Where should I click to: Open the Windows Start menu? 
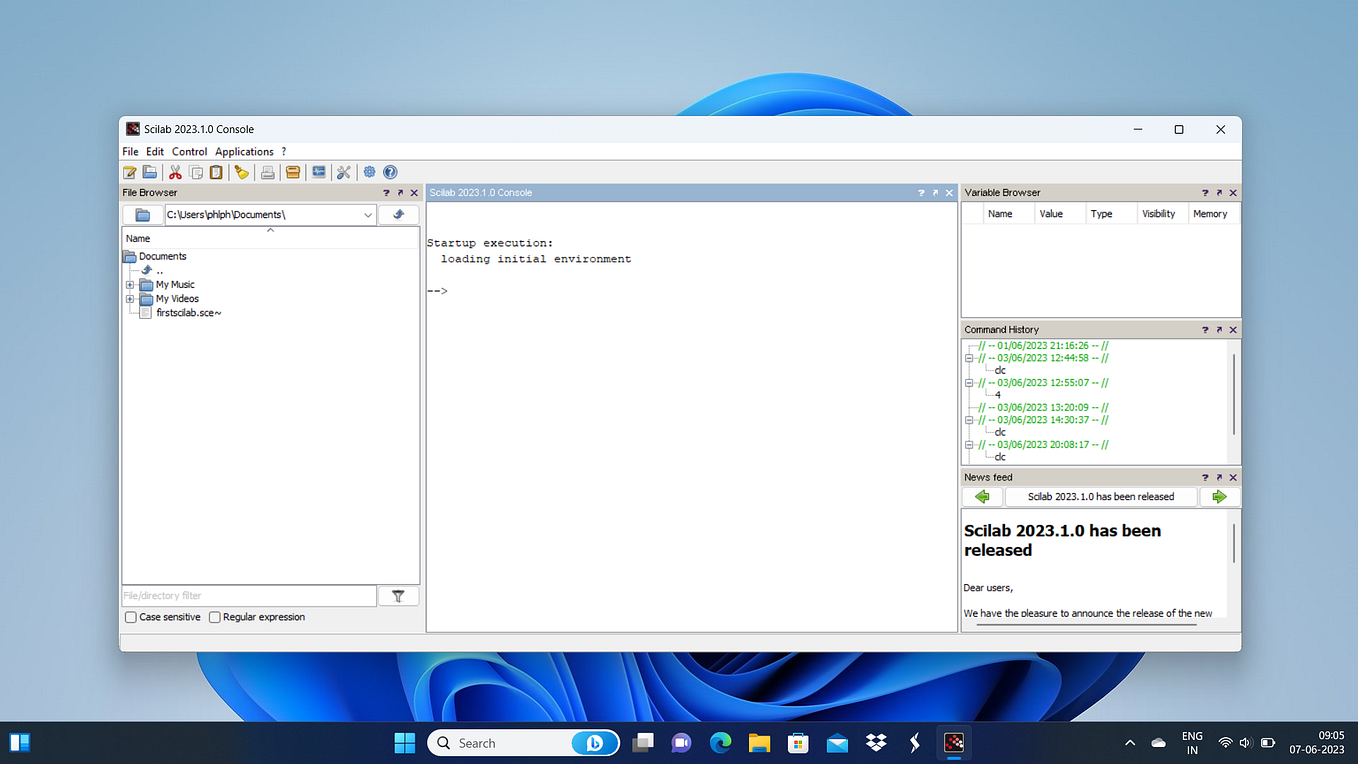point(405,743)
